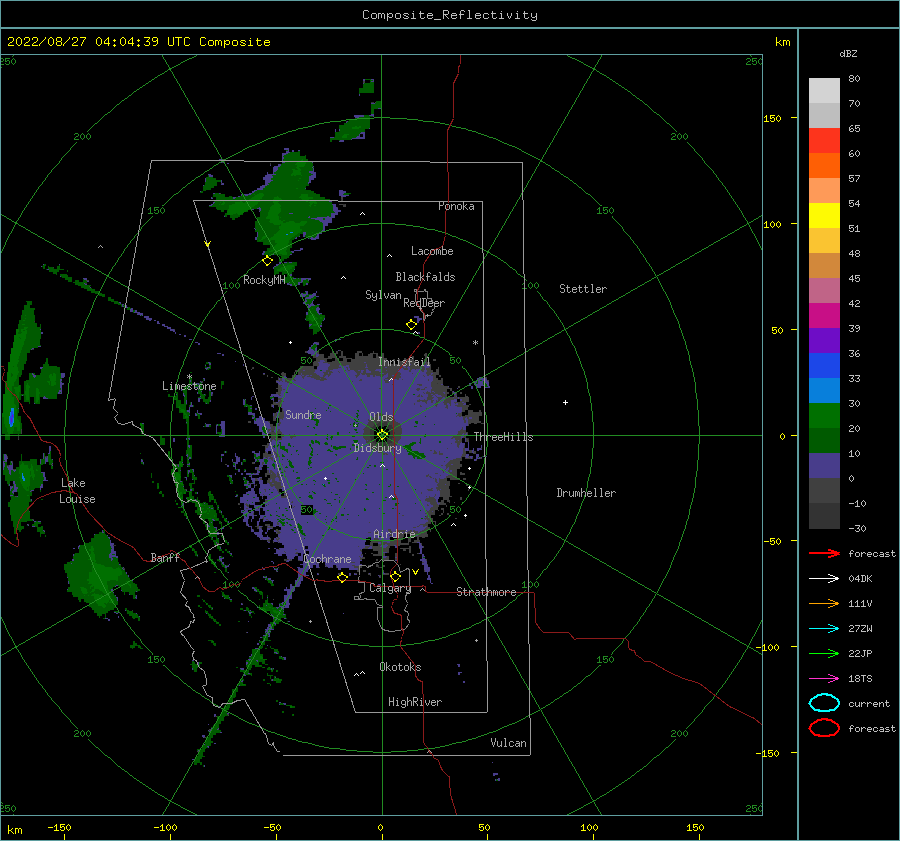Click the Banff town label

coord(165,557)
